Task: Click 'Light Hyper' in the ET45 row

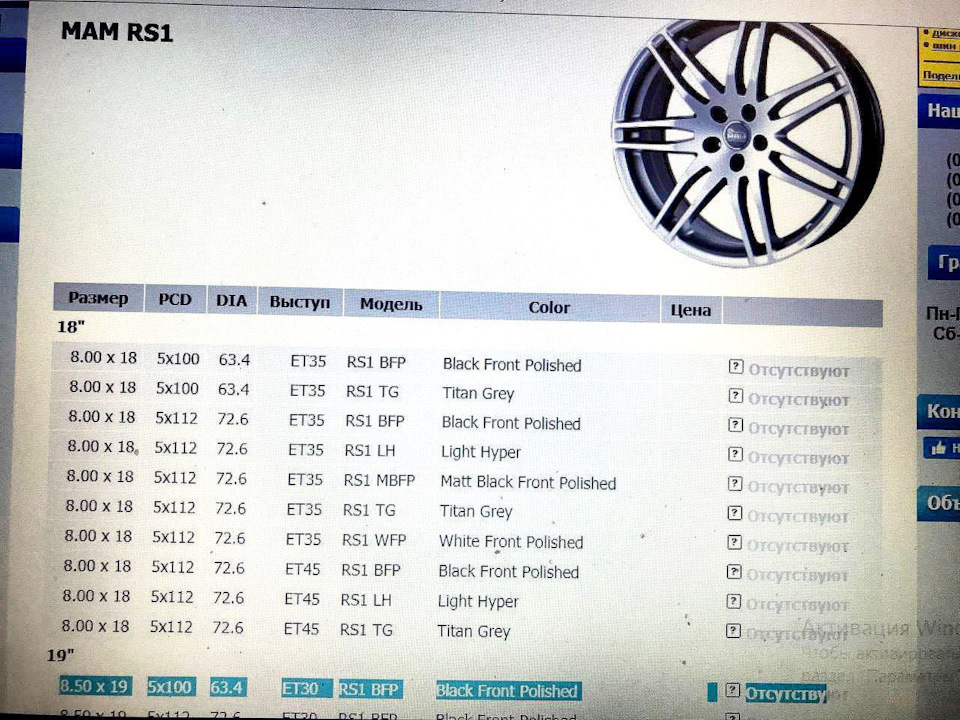Action: click(478, 602)
